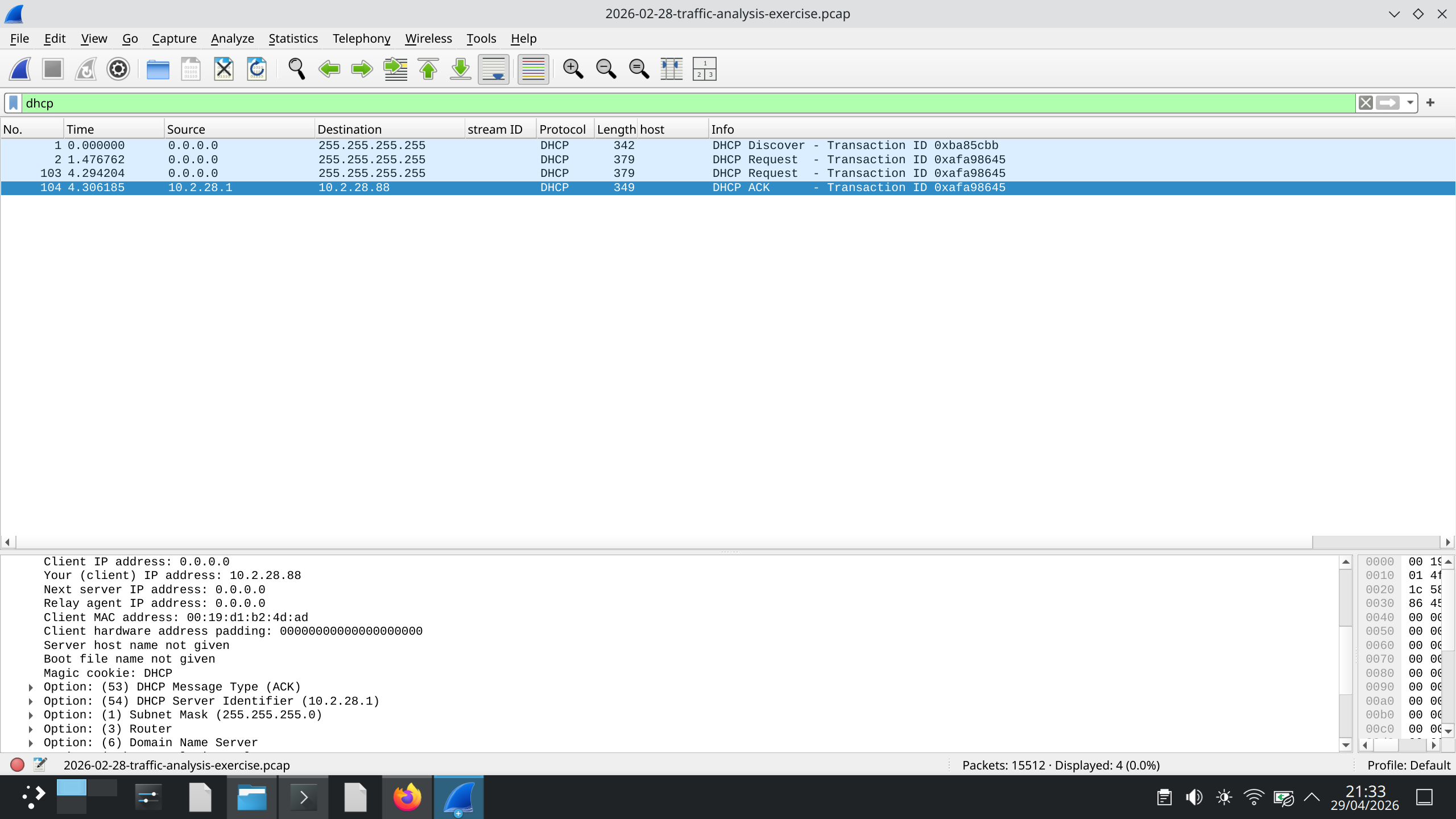Select the DHCP Discover packet row

click(728, 146)
